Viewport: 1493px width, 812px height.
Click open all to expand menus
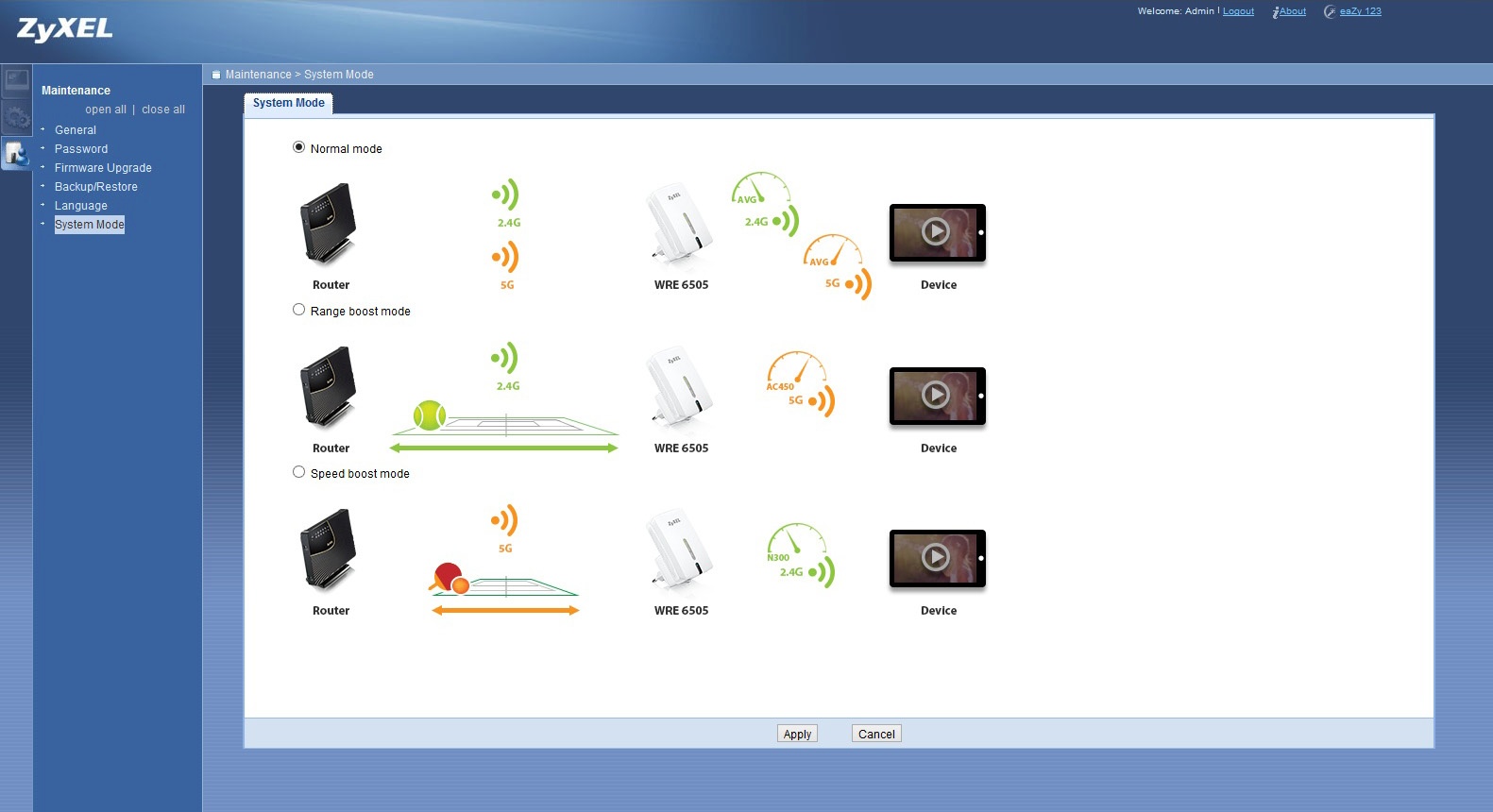point(106,110)
